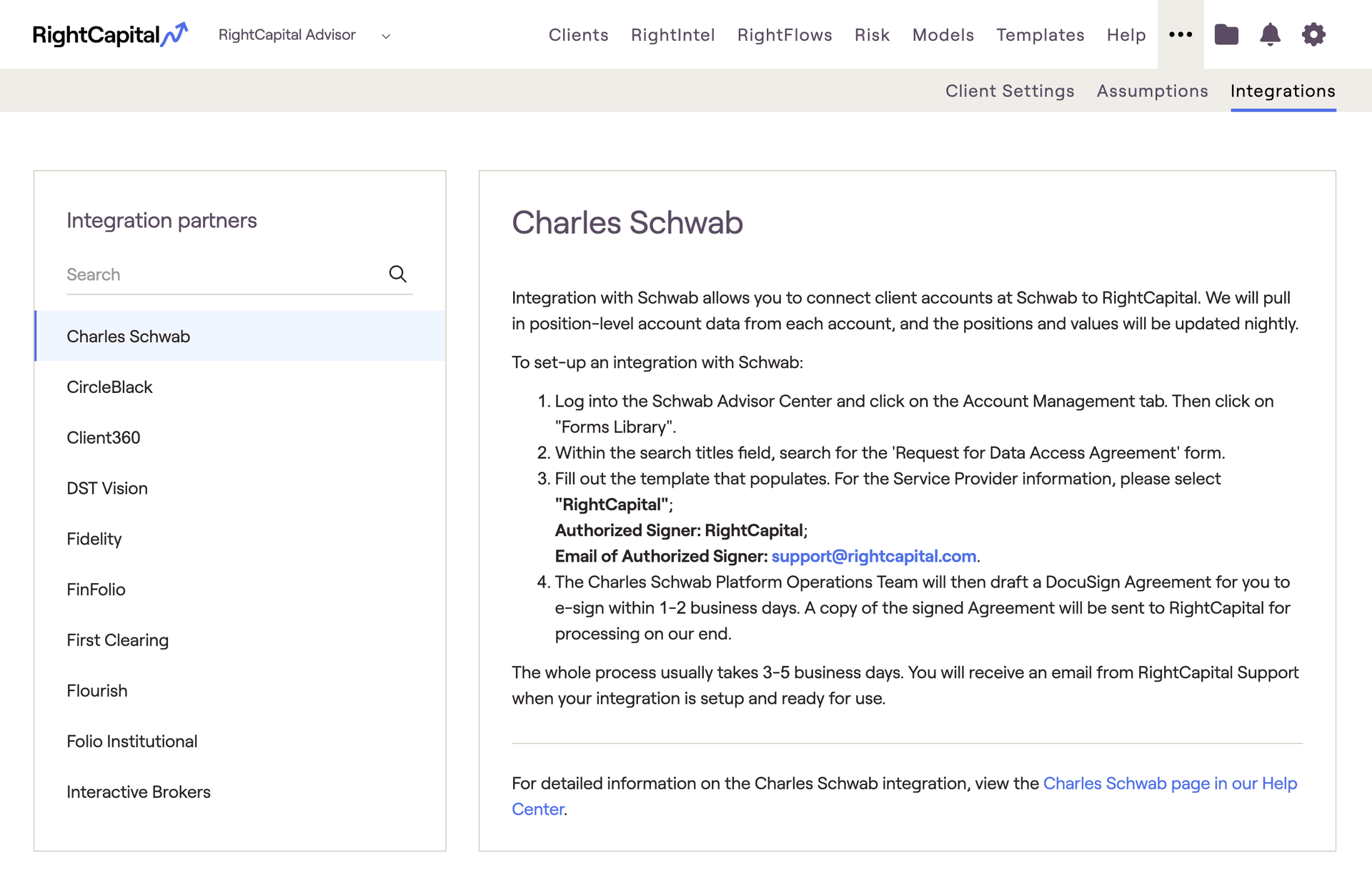Open the DST Vision integration
This screenshot has width=1372, height=886.
240,488
